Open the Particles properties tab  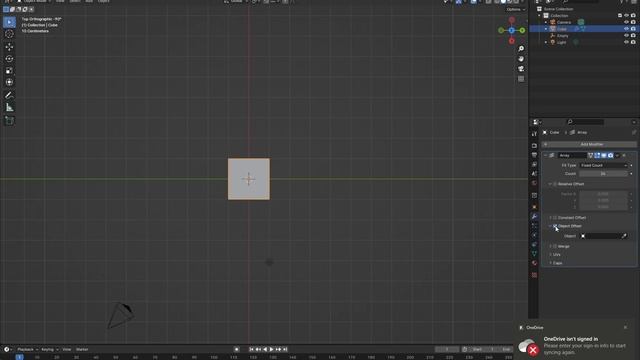coord(534,226)
